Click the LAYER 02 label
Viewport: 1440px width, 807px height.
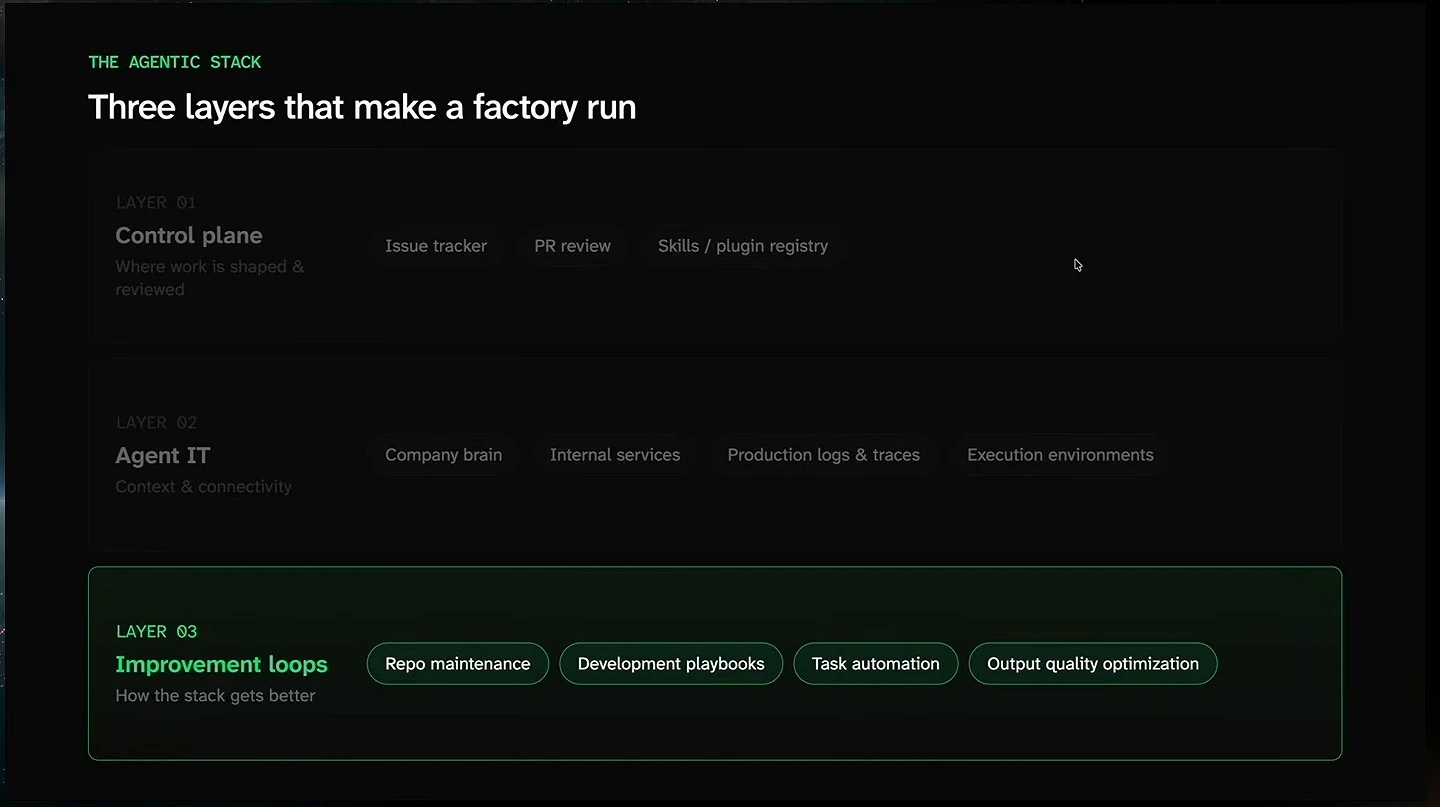157,423
